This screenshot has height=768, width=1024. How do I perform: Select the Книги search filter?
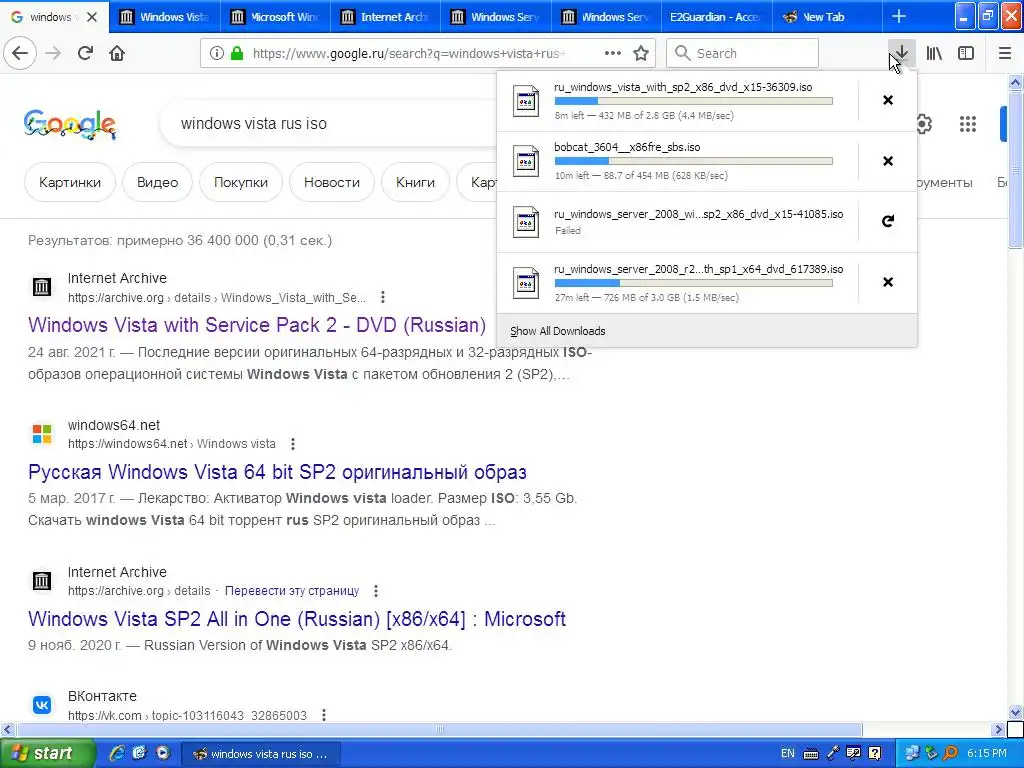pyautogui.click(x=415, y=182)
